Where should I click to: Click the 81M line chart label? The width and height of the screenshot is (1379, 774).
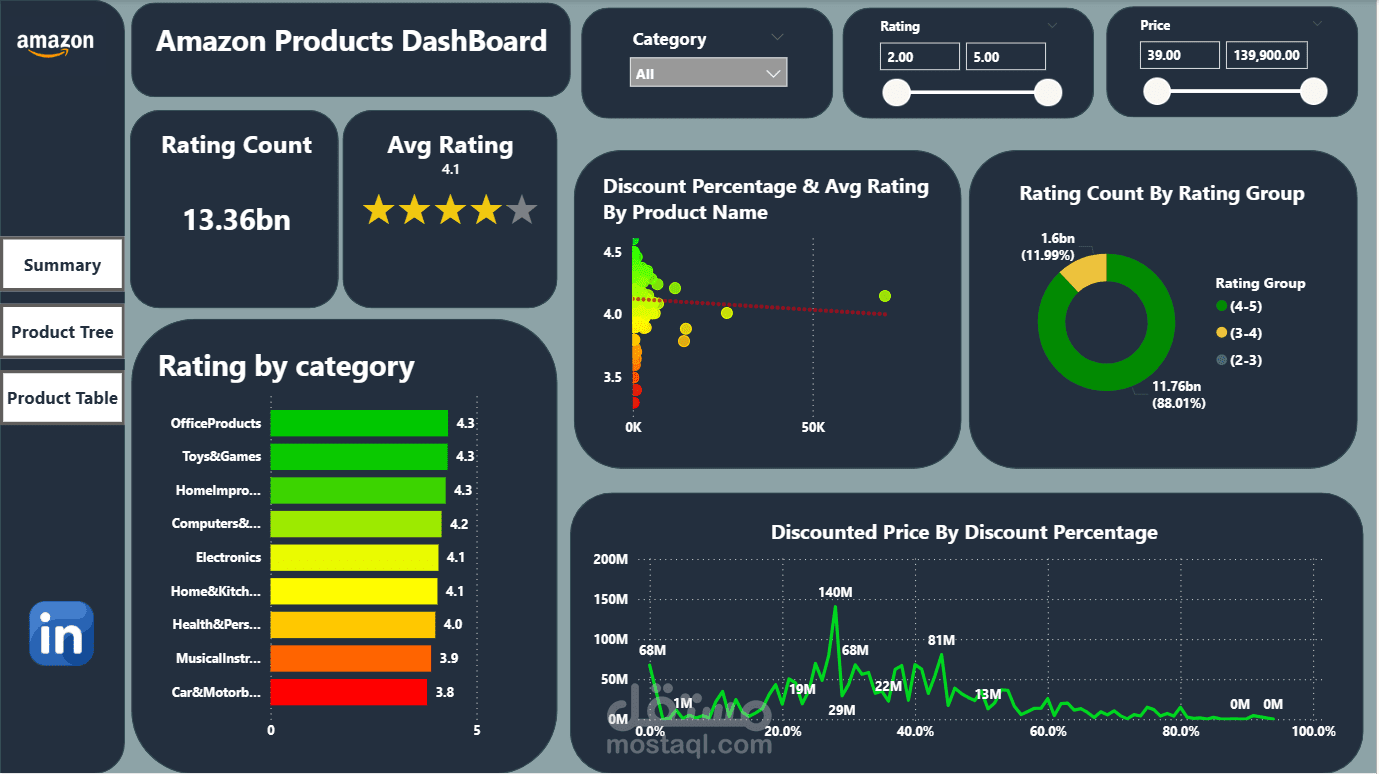pos(941,640)
